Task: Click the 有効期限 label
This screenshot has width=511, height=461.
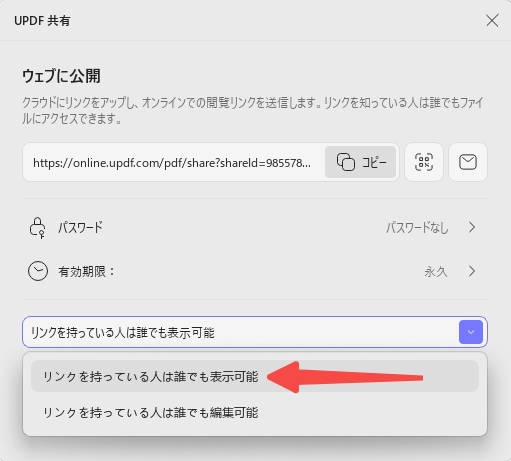Action: [86, 271]
